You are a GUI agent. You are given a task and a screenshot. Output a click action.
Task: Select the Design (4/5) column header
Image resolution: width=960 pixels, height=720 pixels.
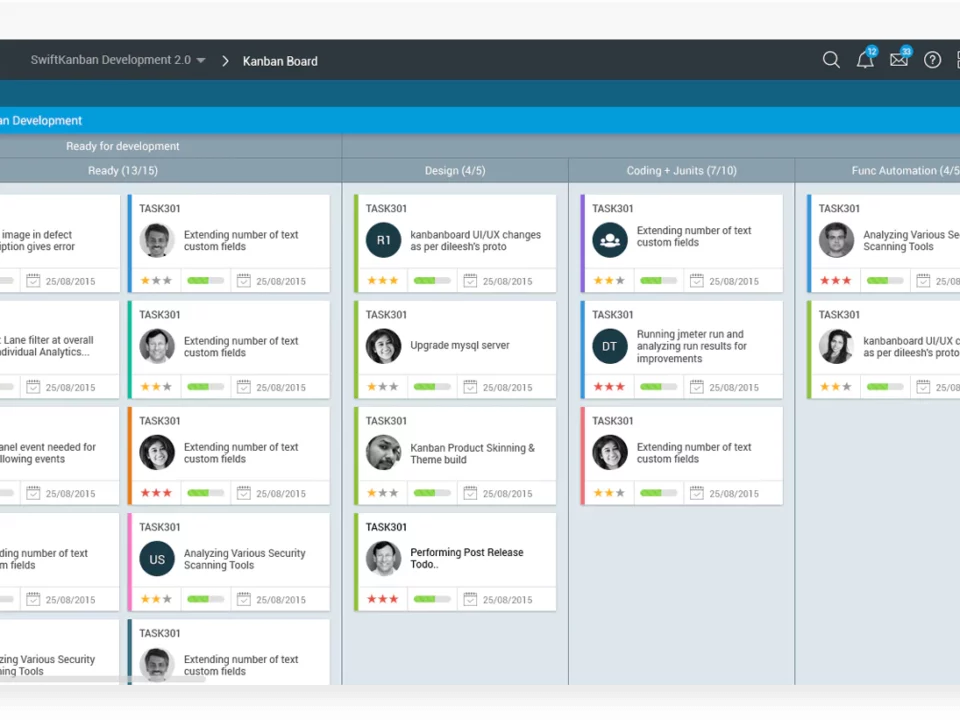(455, 171)
